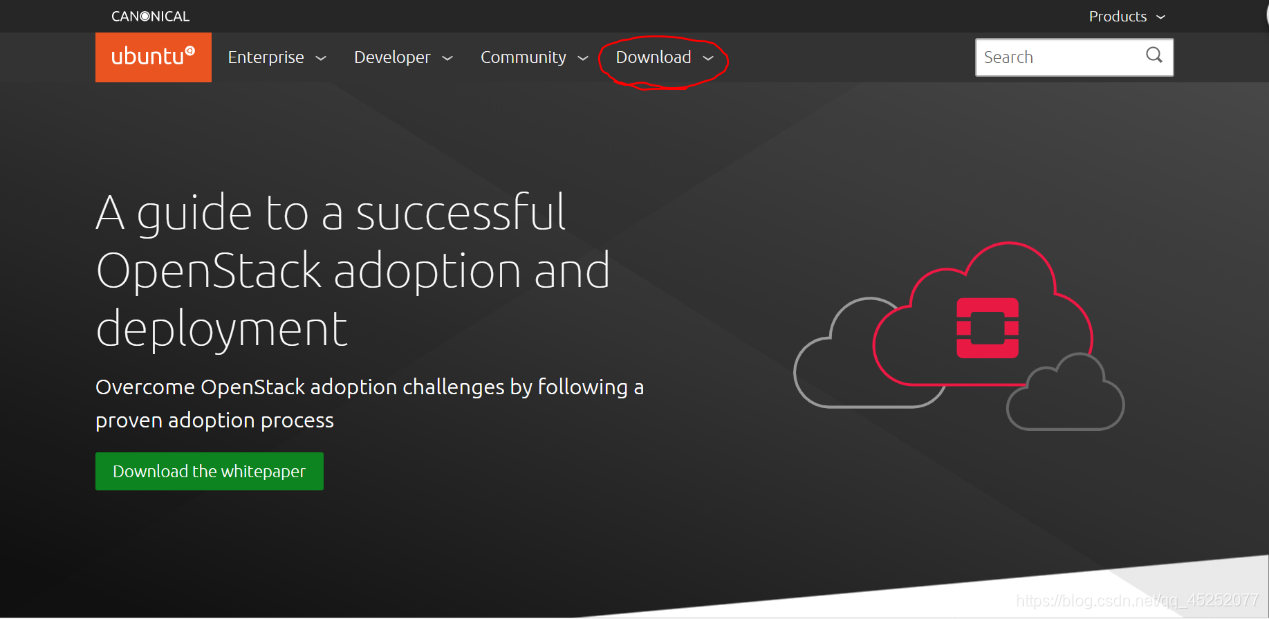
Task: Click the OpenStack adoption guide headline
Action: click(353, 270)
